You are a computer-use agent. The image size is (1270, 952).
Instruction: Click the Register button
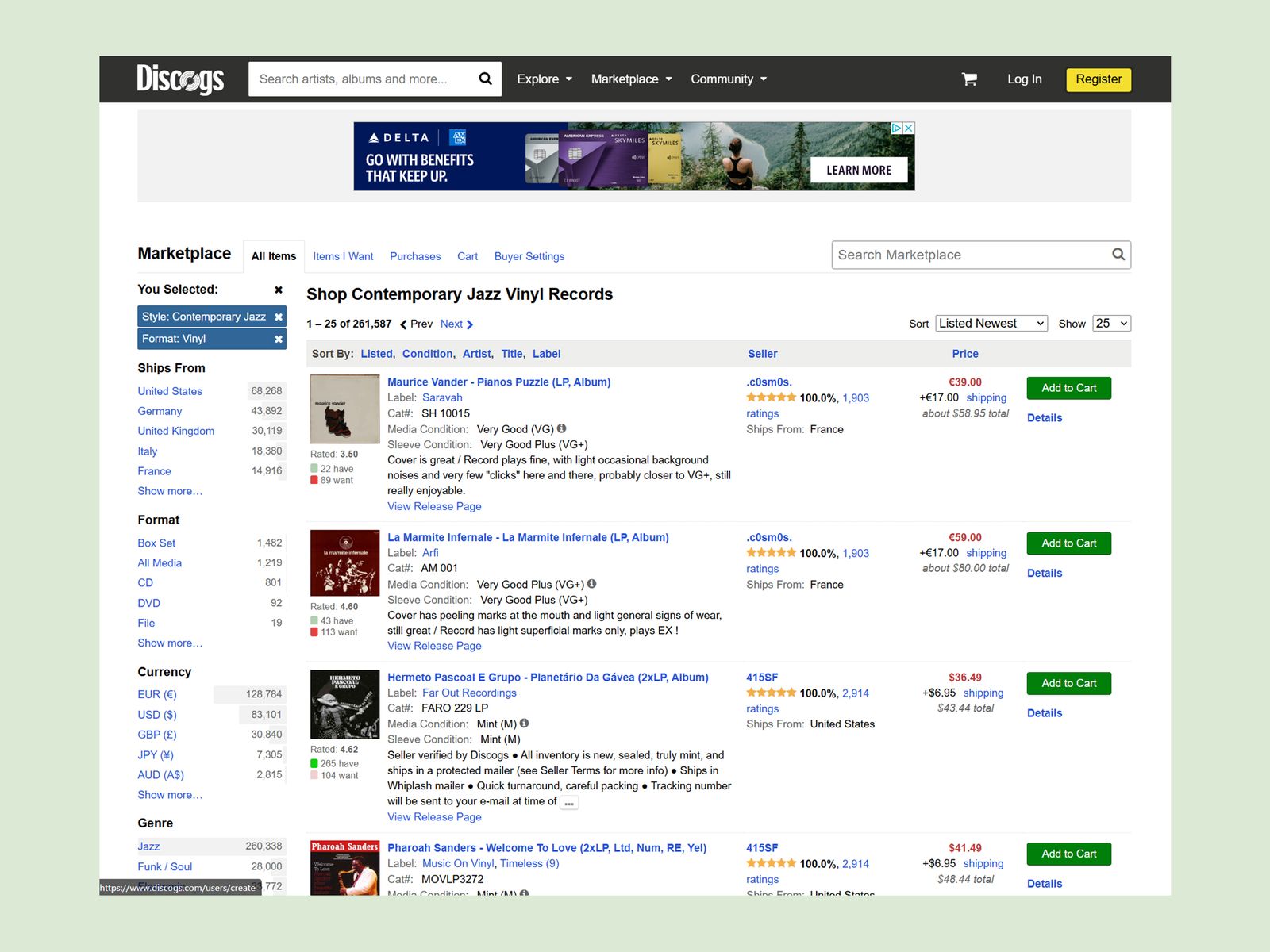(x=1099, y=79)
